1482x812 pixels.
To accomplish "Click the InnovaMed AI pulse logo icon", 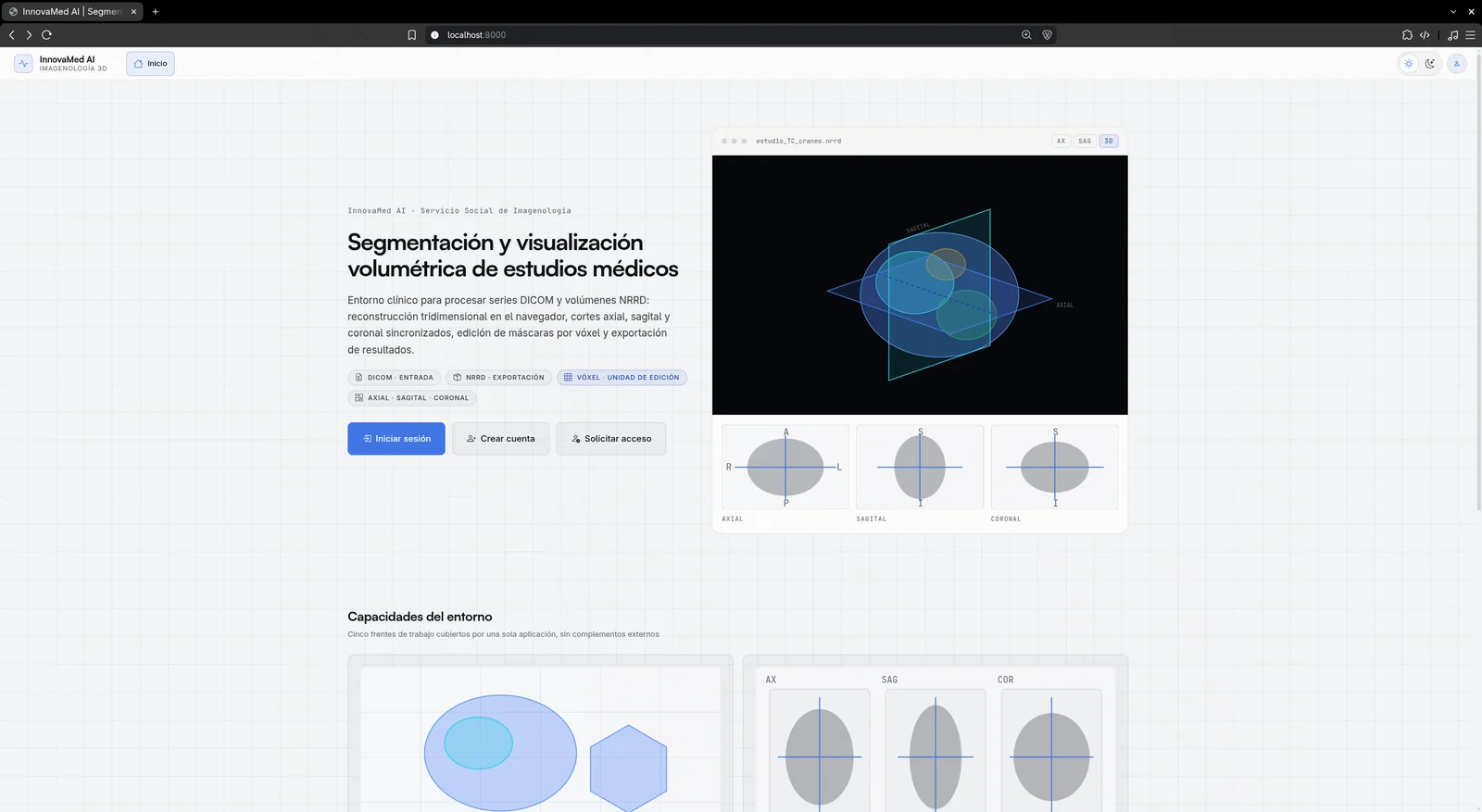I will pos(23,64).
